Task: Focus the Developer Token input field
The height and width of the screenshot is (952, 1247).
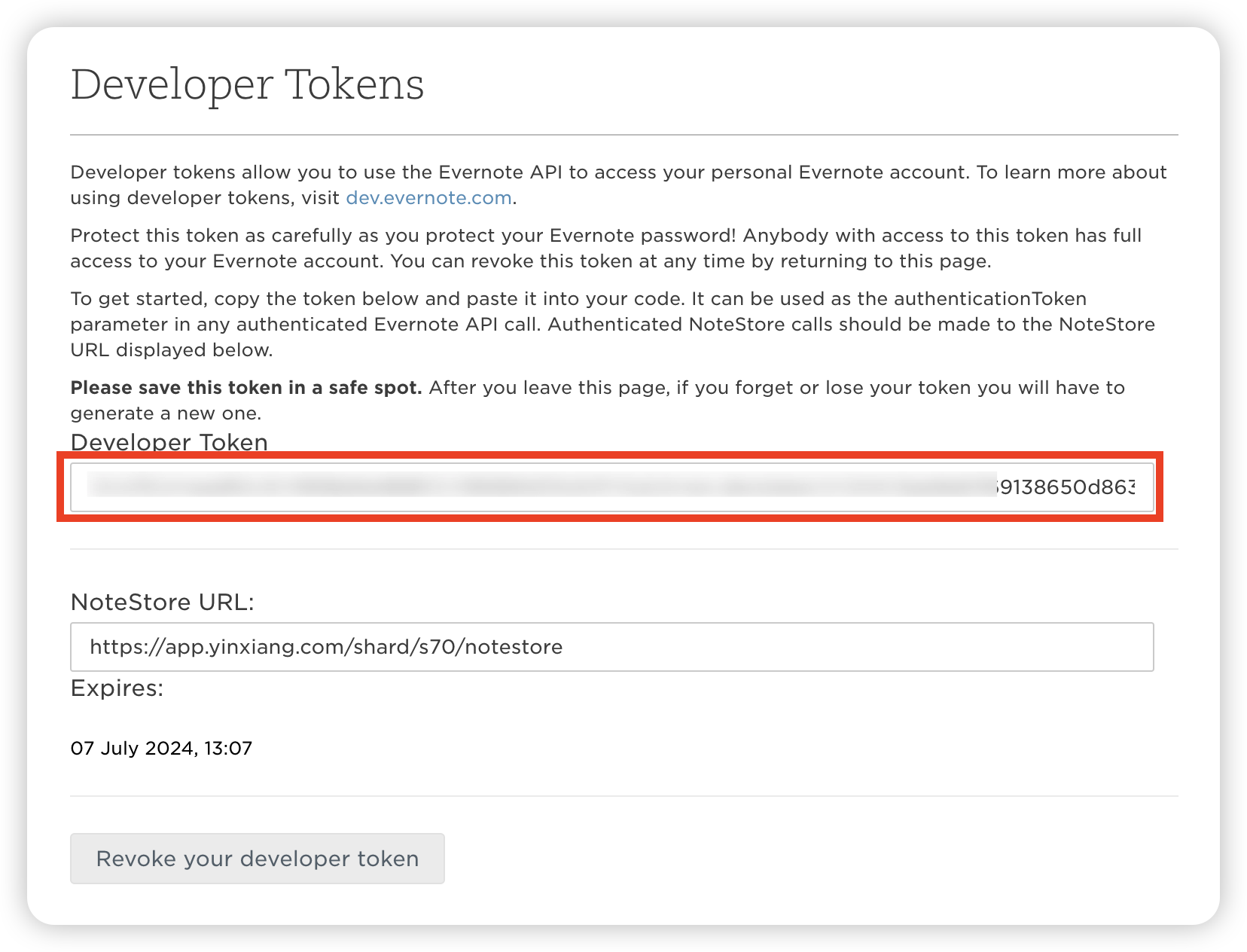Action: (x=611, y=487)
